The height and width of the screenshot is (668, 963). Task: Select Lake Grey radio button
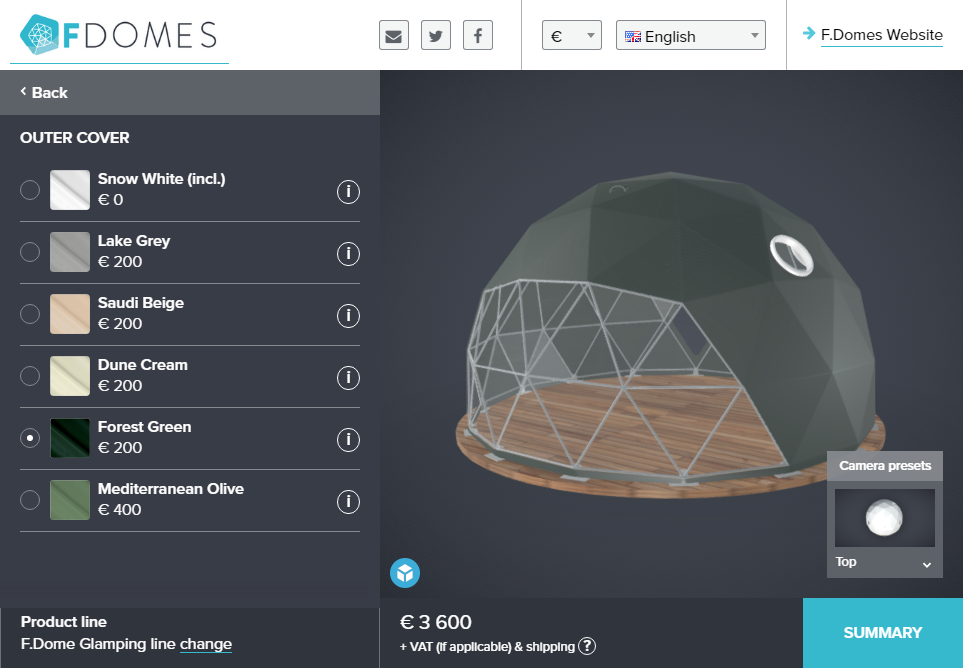(x=30, y=252)
